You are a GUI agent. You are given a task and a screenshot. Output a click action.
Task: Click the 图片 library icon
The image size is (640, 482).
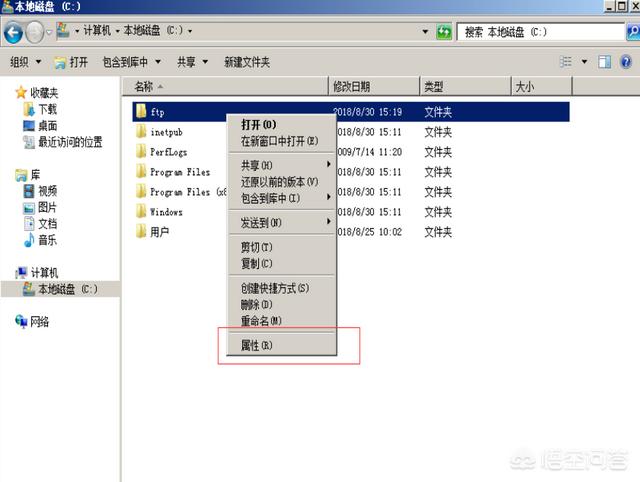click(29, 207)
